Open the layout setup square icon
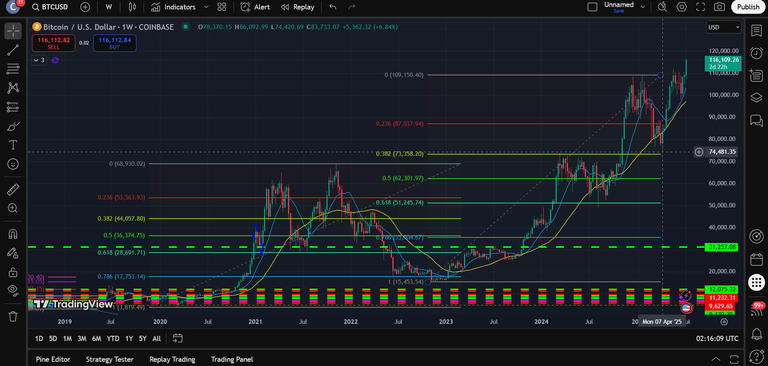Screen dimensions: 768x366 point(592,7)
